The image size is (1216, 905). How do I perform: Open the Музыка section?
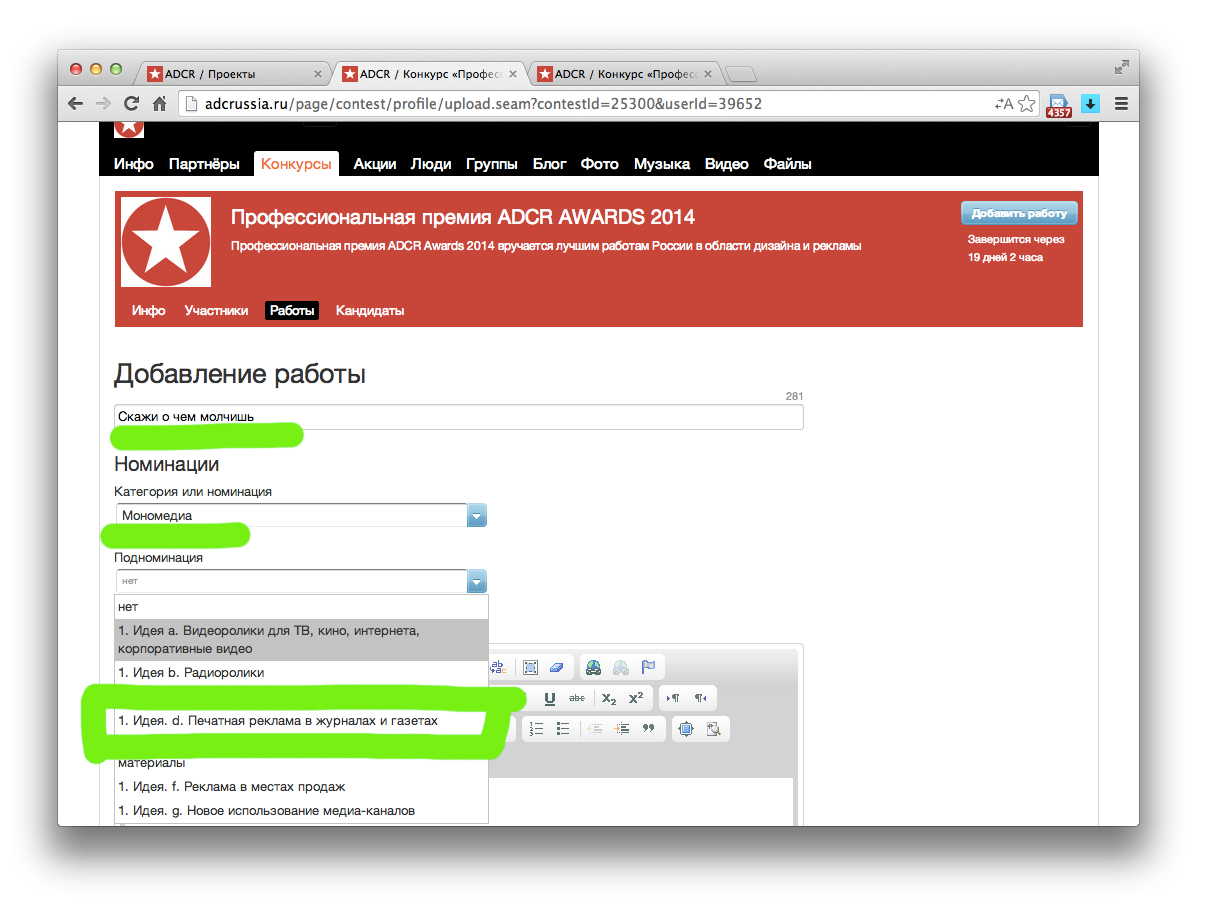(662, 164)
